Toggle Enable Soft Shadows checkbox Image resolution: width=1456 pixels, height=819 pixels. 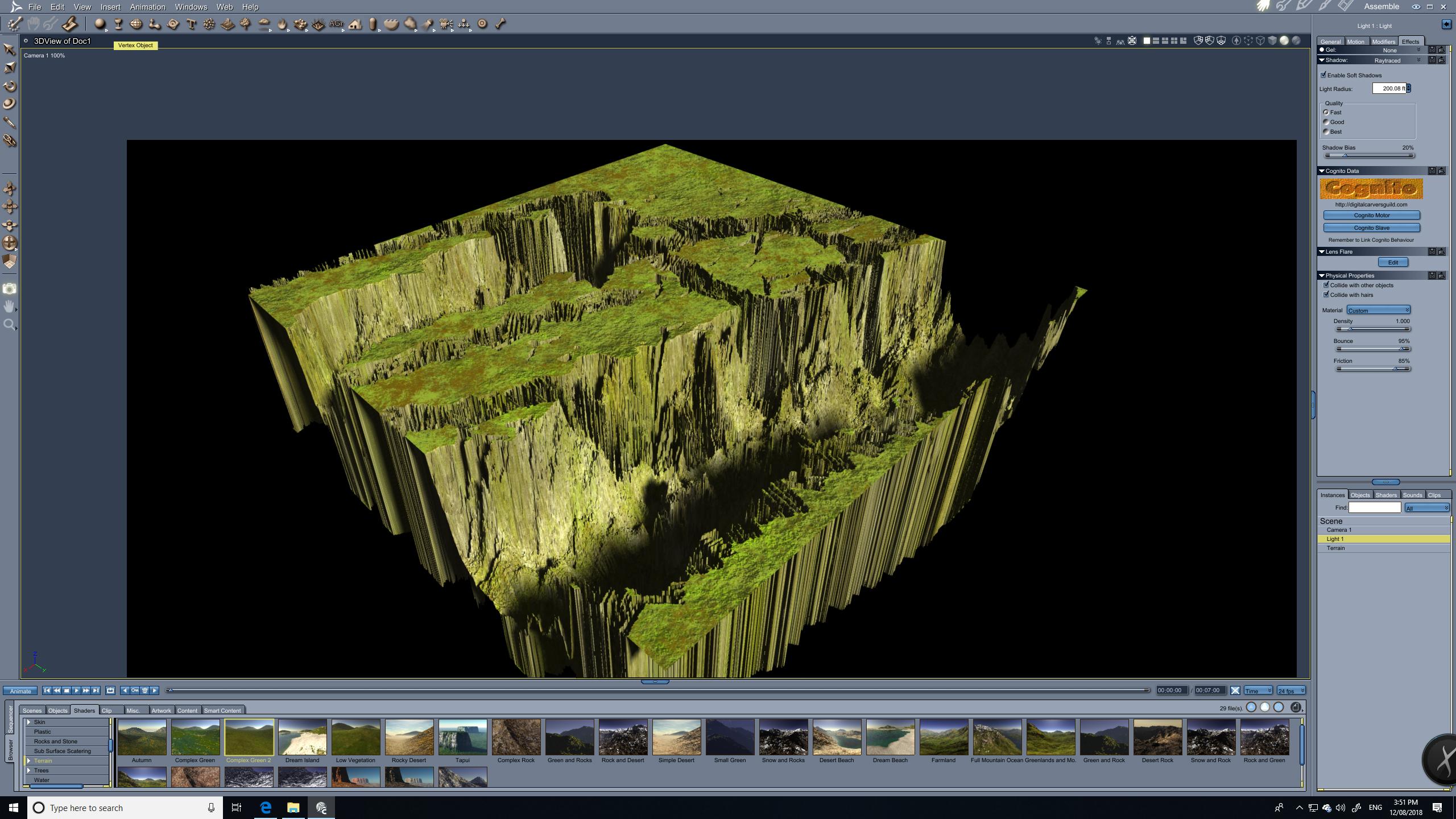pos(1323,75)
